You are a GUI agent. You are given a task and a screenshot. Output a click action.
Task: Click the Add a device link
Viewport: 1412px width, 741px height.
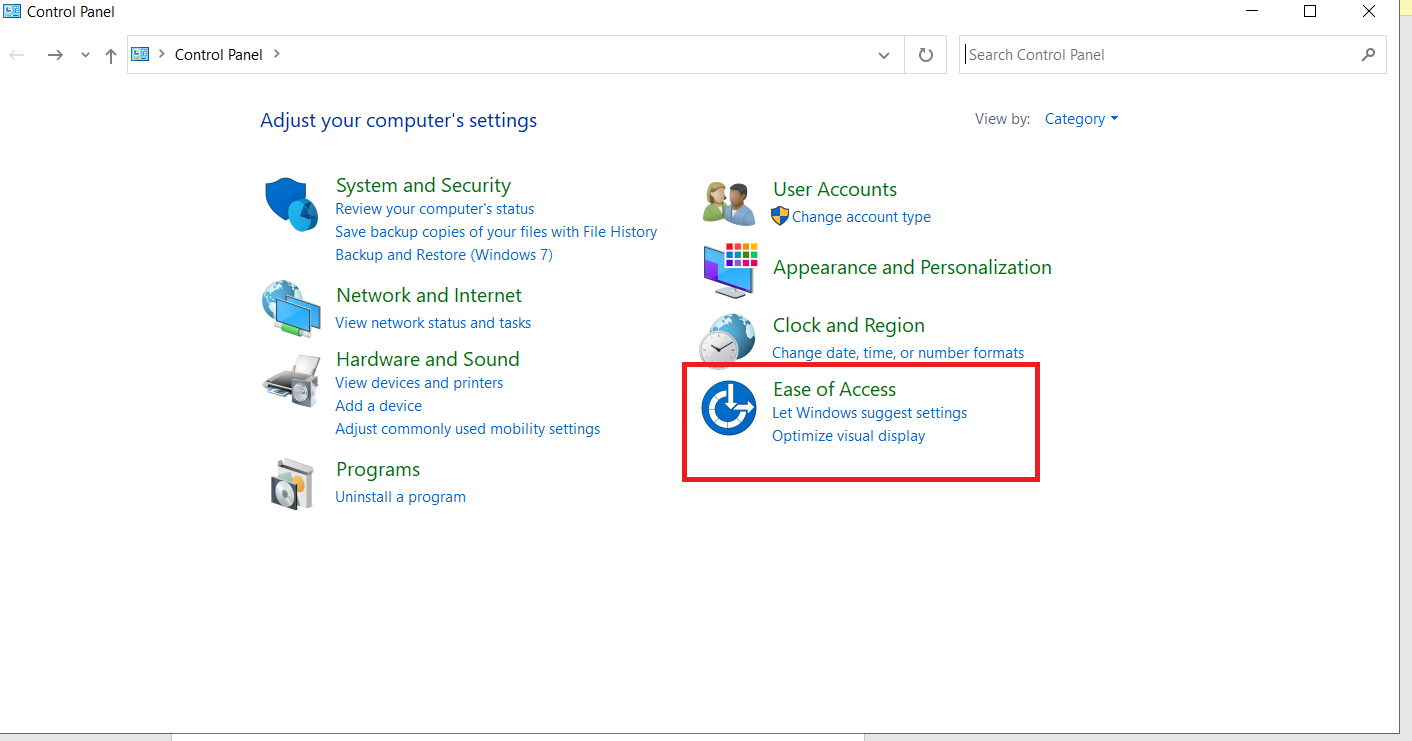click(378, 406)
